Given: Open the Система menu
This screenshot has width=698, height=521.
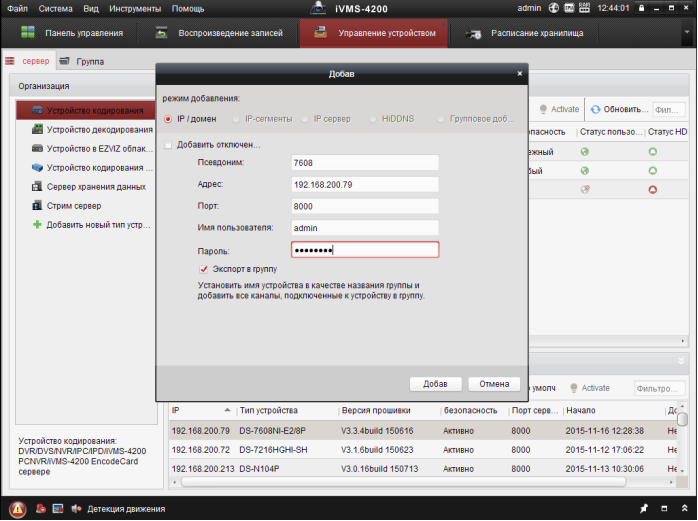Looking at the screenshot, I should [55, 8].
